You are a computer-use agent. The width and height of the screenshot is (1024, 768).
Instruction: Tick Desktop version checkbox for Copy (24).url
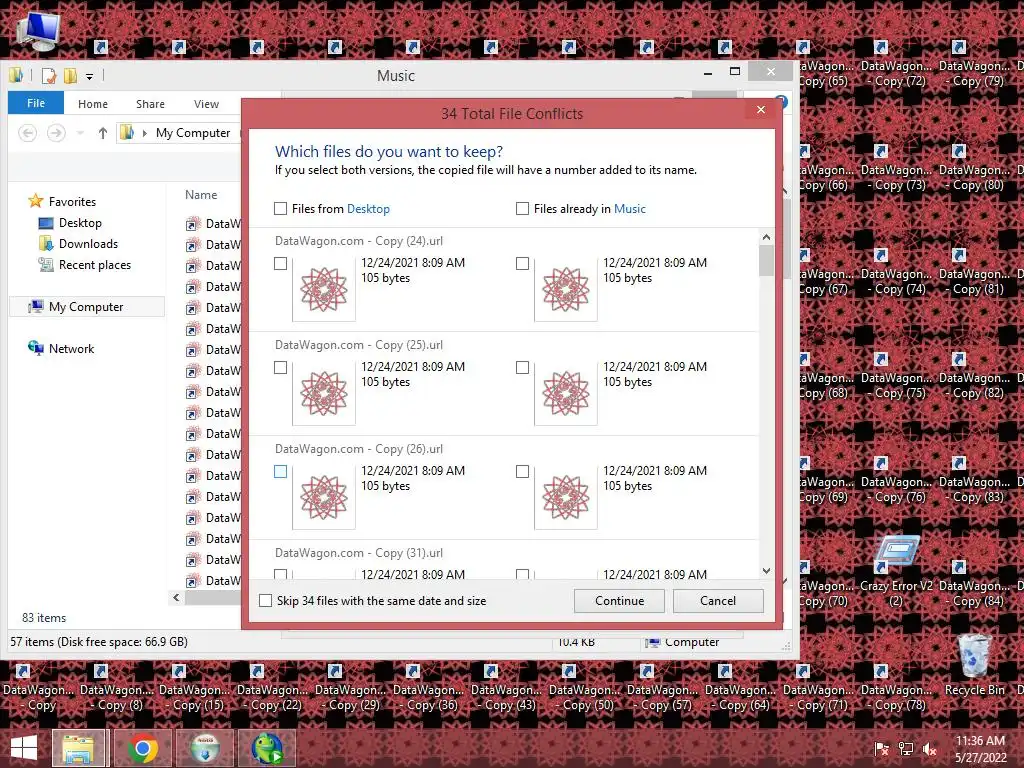pyautogui.click(x=280, y=263)
